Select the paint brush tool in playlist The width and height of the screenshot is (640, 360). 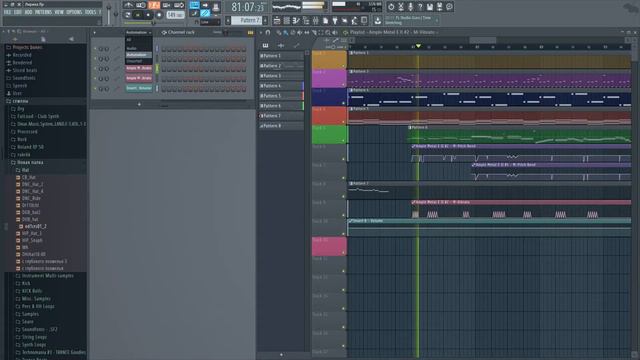click(x=286, y=32)
